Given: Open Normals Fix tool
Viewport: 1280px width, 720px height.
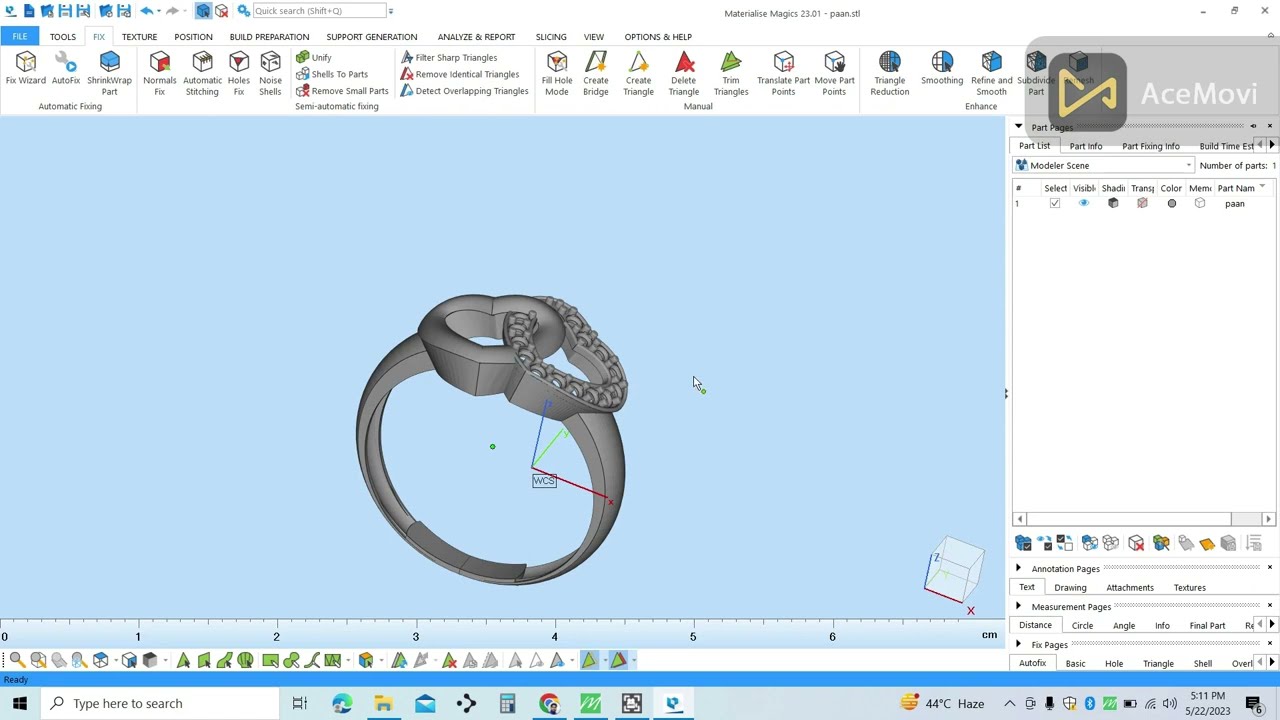Looking at the screenshot, I should tap(159, 74).
